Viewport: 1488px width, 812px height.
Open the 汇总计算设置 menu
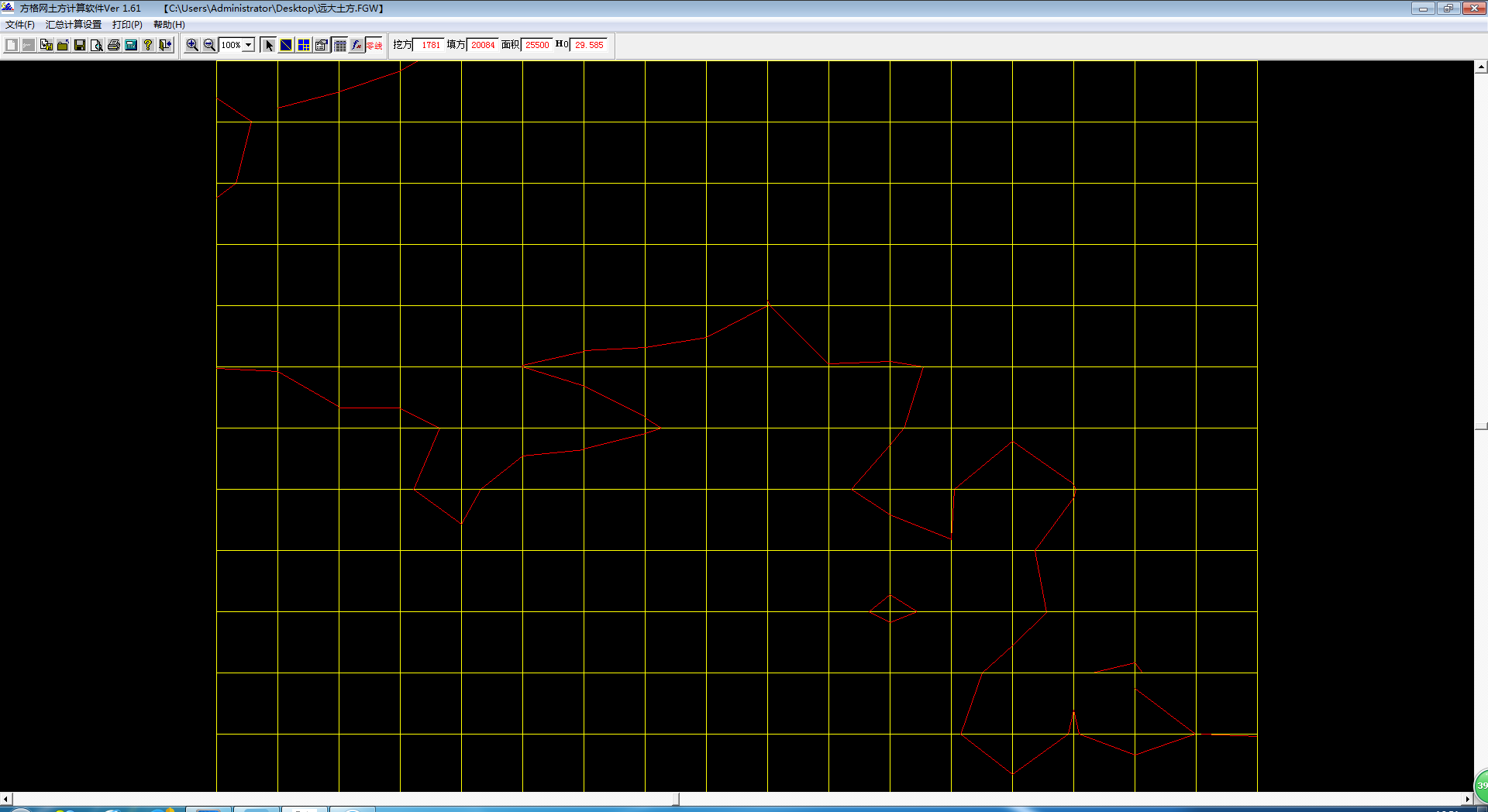pyautogui.click(x=74, y=25)
